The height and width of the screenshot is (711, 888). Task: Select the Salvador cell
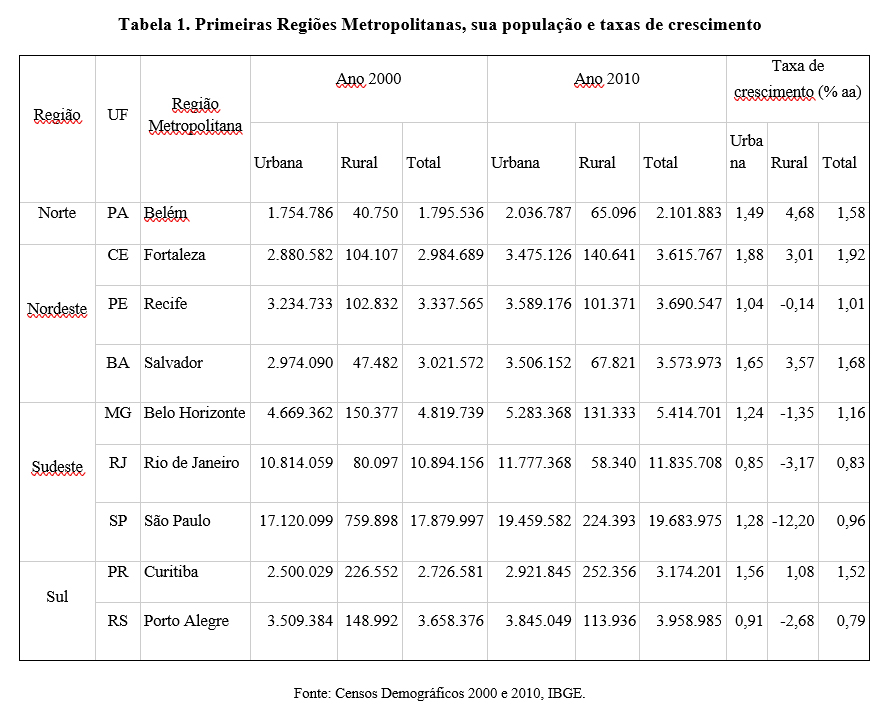173,363
